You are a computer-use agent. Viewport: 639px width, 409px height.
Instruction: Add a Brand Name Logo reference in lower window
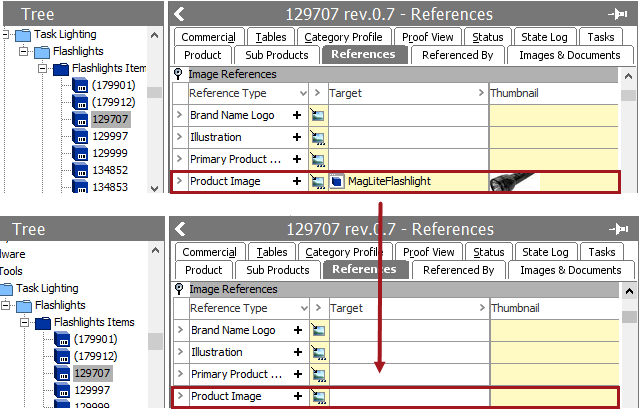(x=298, y=330)
